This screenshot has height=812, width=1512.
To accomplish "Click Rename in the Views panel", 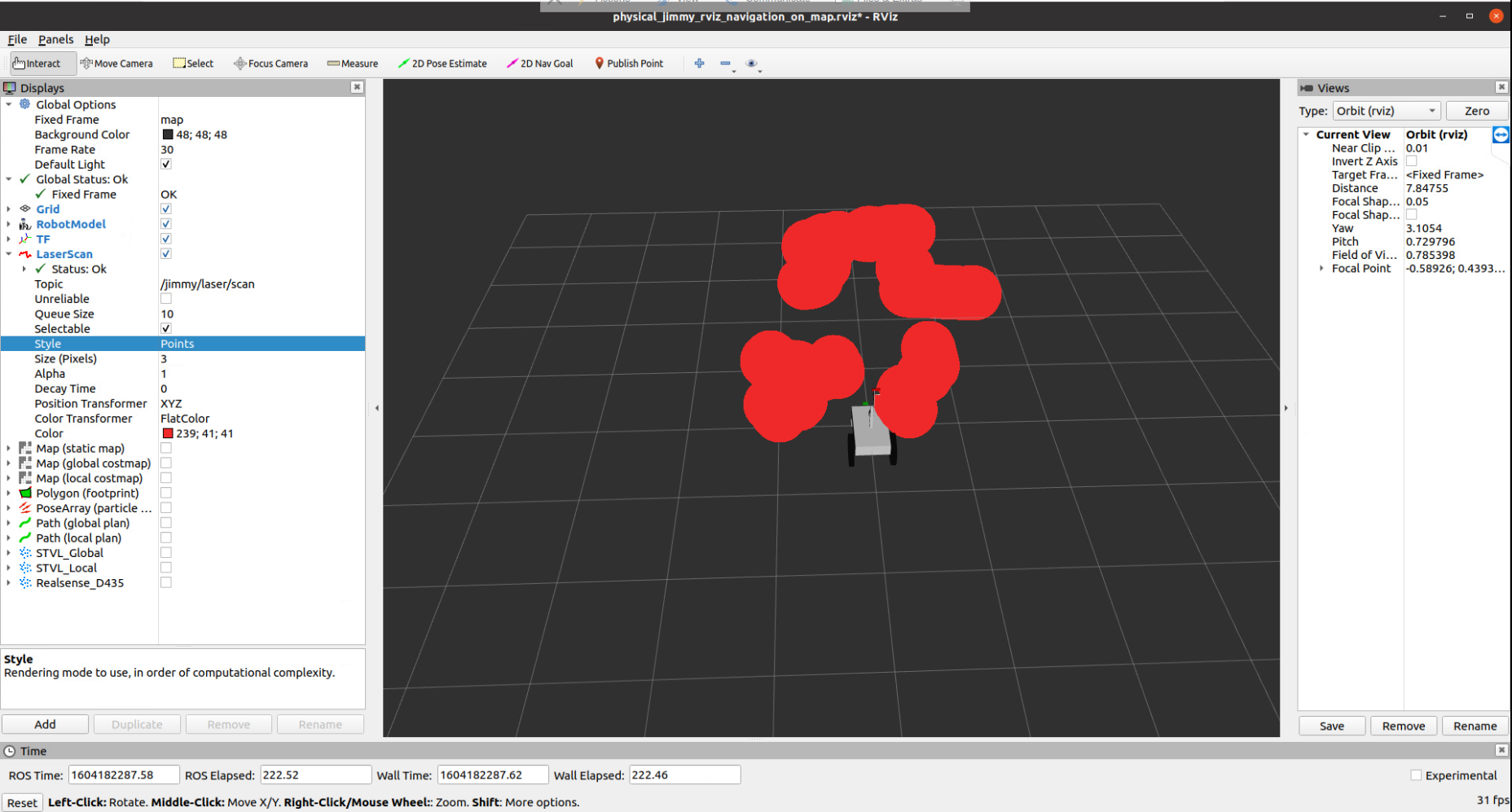I will coord(1475,726).
